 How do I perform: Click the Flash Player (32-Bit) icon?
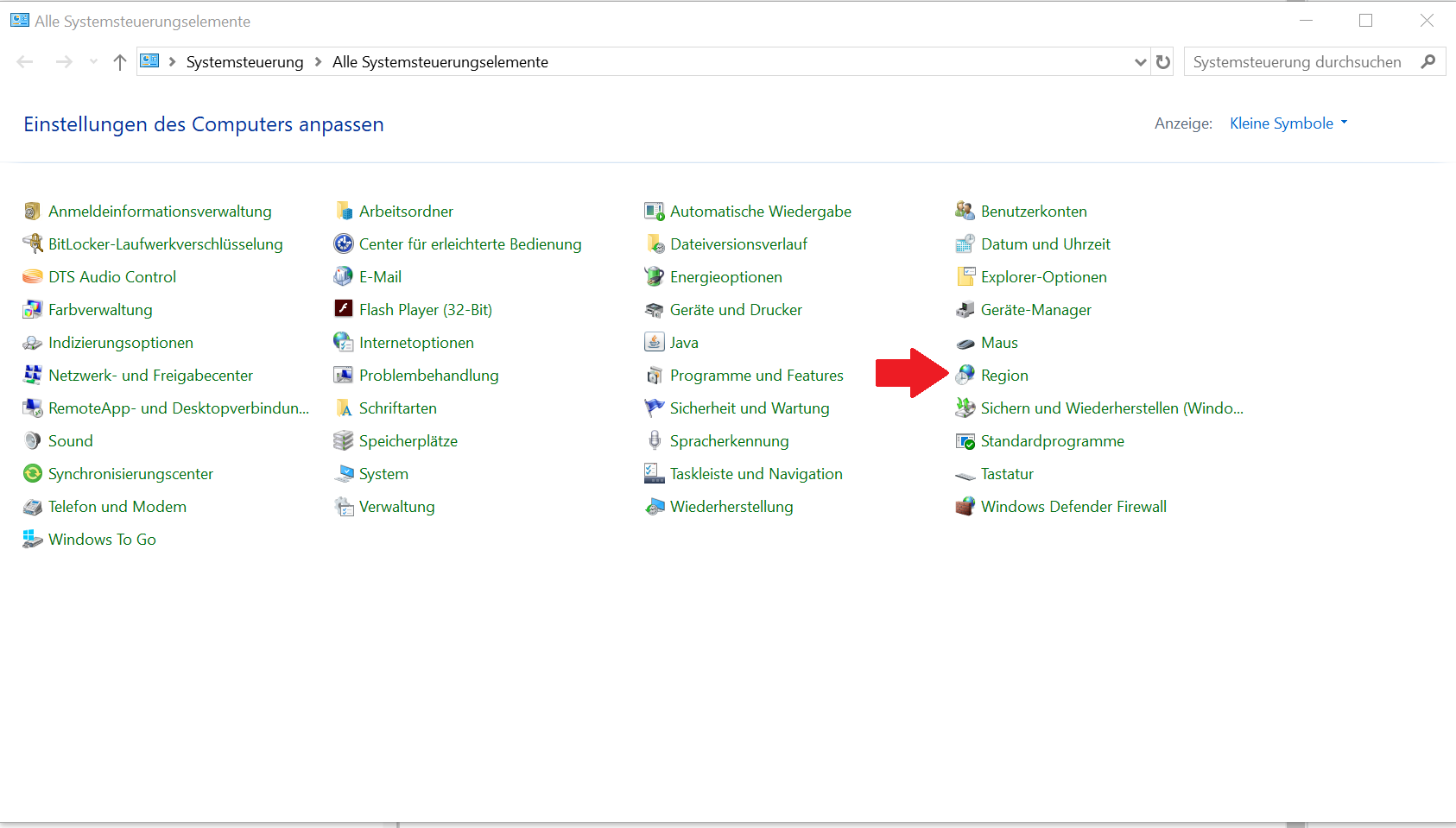click(x=343, y=309)
